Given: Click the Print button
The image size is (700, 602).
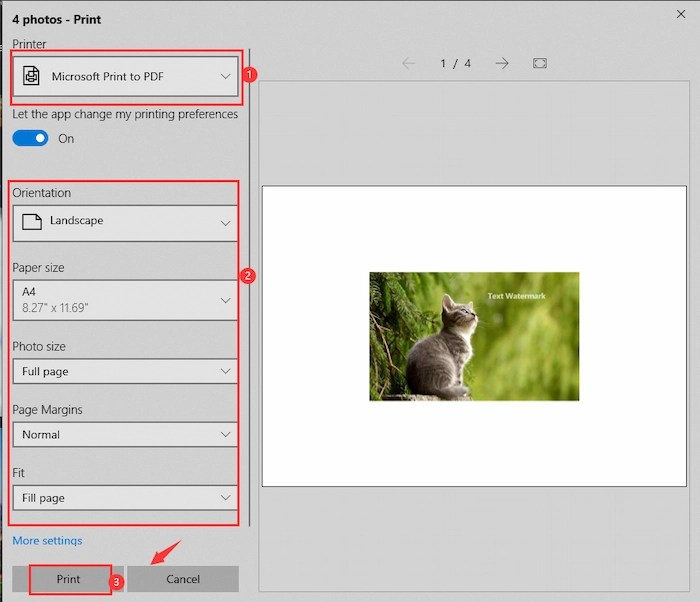Looking at the screenshot, I should (68, 579).
